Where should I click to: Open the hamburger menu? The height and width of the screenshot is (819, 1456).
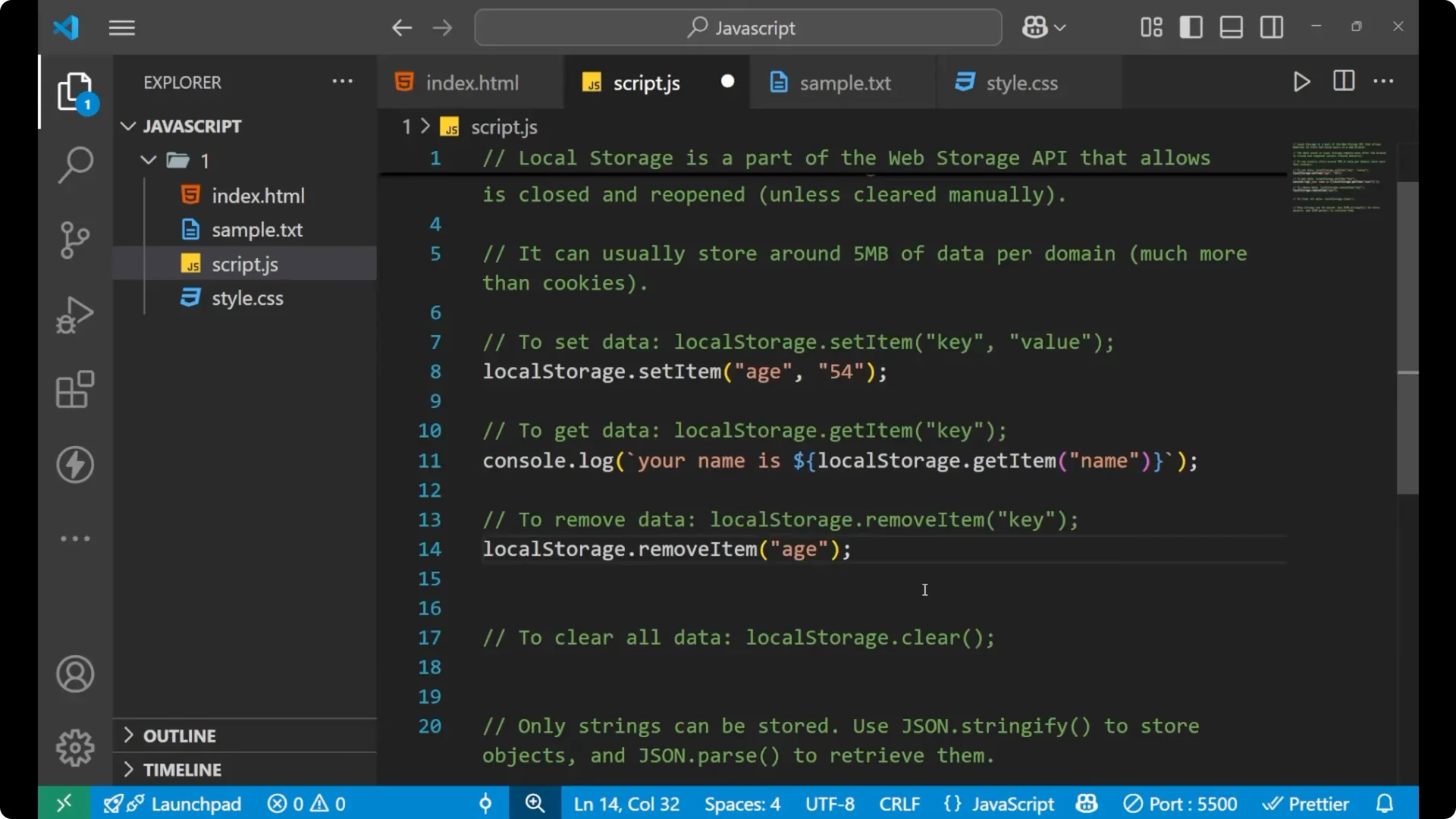coord(121,27)
